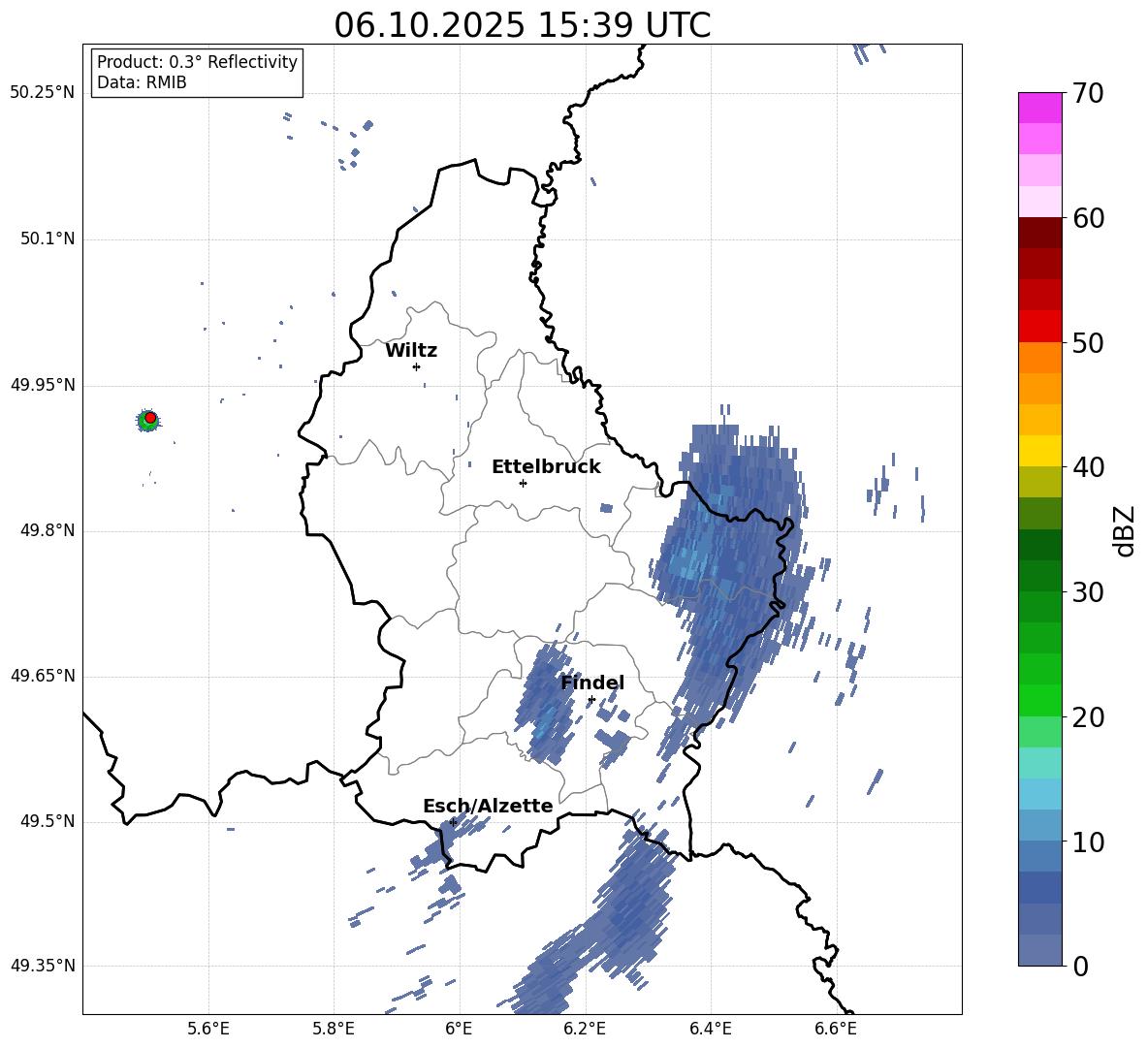
Task: Click the colorbar tick value 0
Action: tap(1080, 966)
